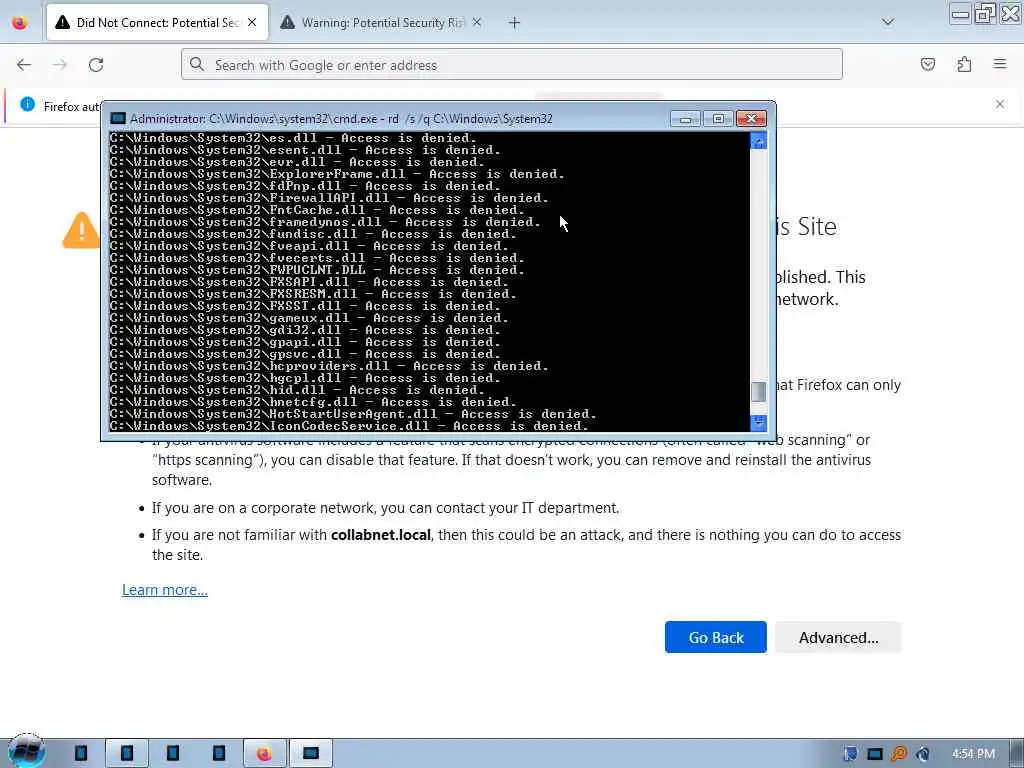
Task: Minimize the Firefox window
Action: pyautogui.click(x=959, y=13)
